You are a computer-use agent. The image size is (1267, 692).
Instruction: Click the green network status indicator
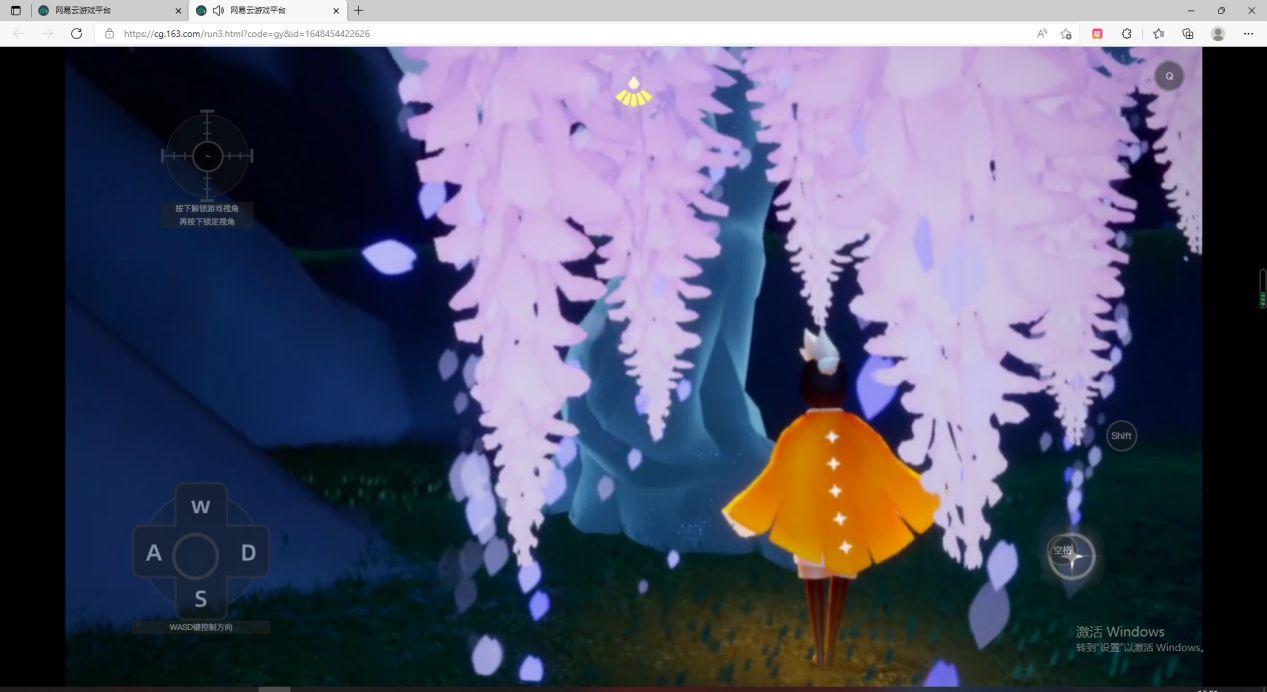1262,290
